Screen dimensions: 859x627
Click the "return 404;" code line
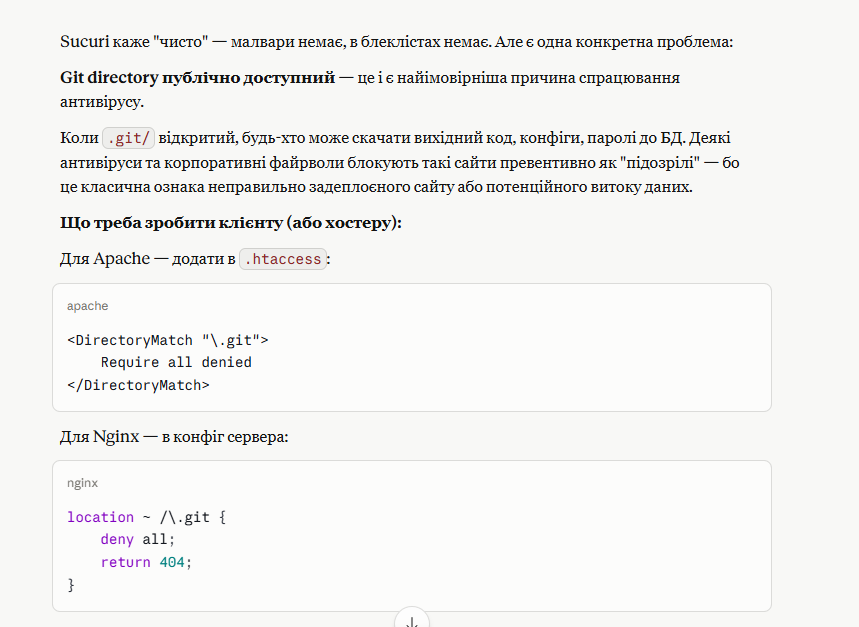[x=145, y=562]
